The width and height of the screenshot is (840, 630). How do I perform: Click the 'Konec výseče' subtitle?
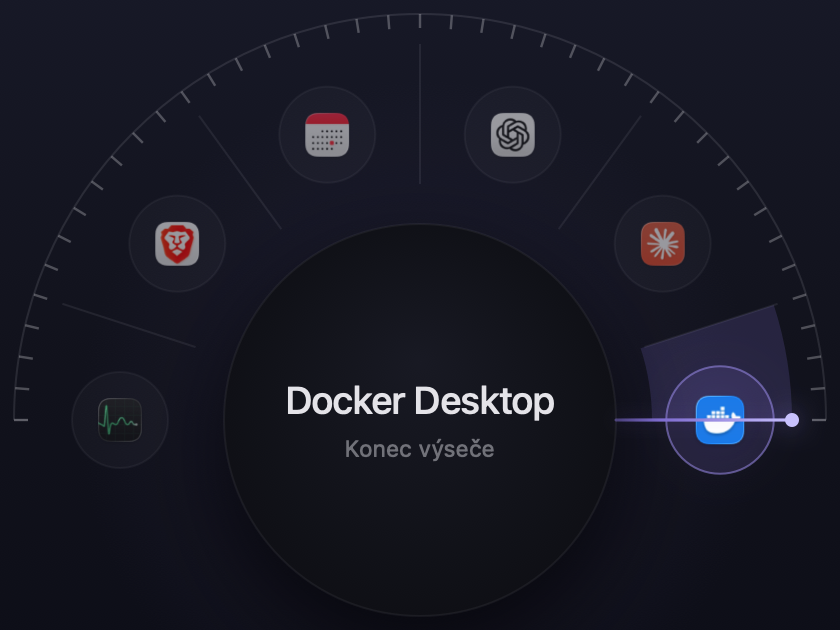[x=419, y=449]
